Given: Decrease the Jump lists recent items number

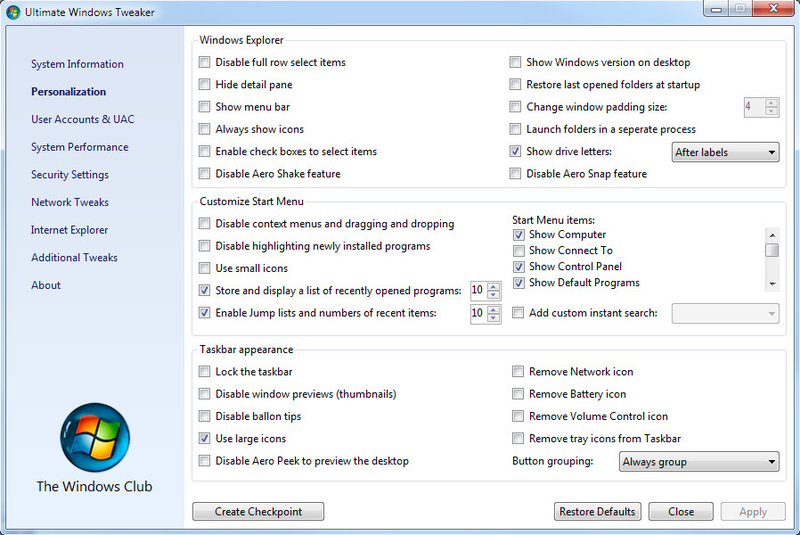Looking at the screenshot, I should 493,317.
